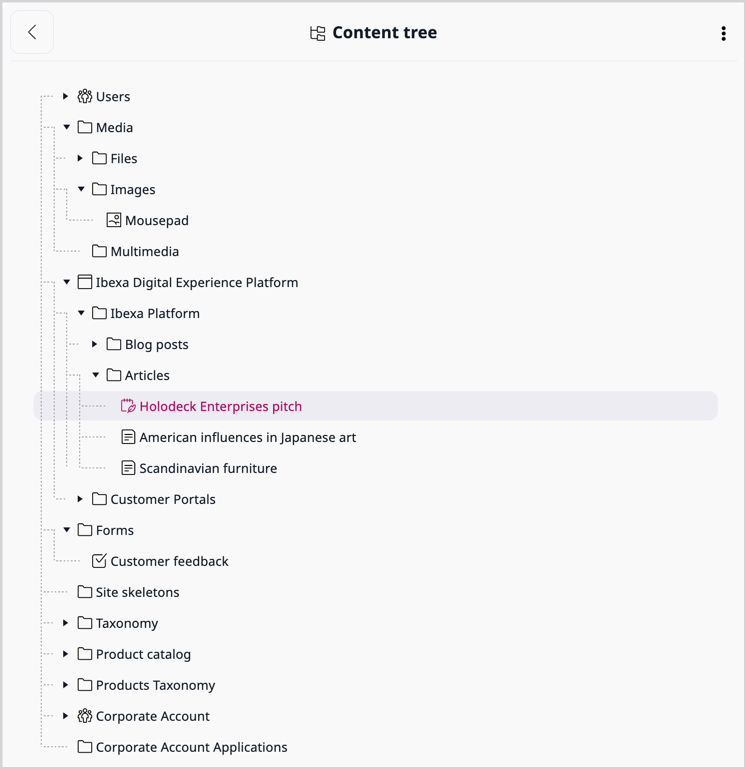Click the Content tree header icon

pos(318,33)
